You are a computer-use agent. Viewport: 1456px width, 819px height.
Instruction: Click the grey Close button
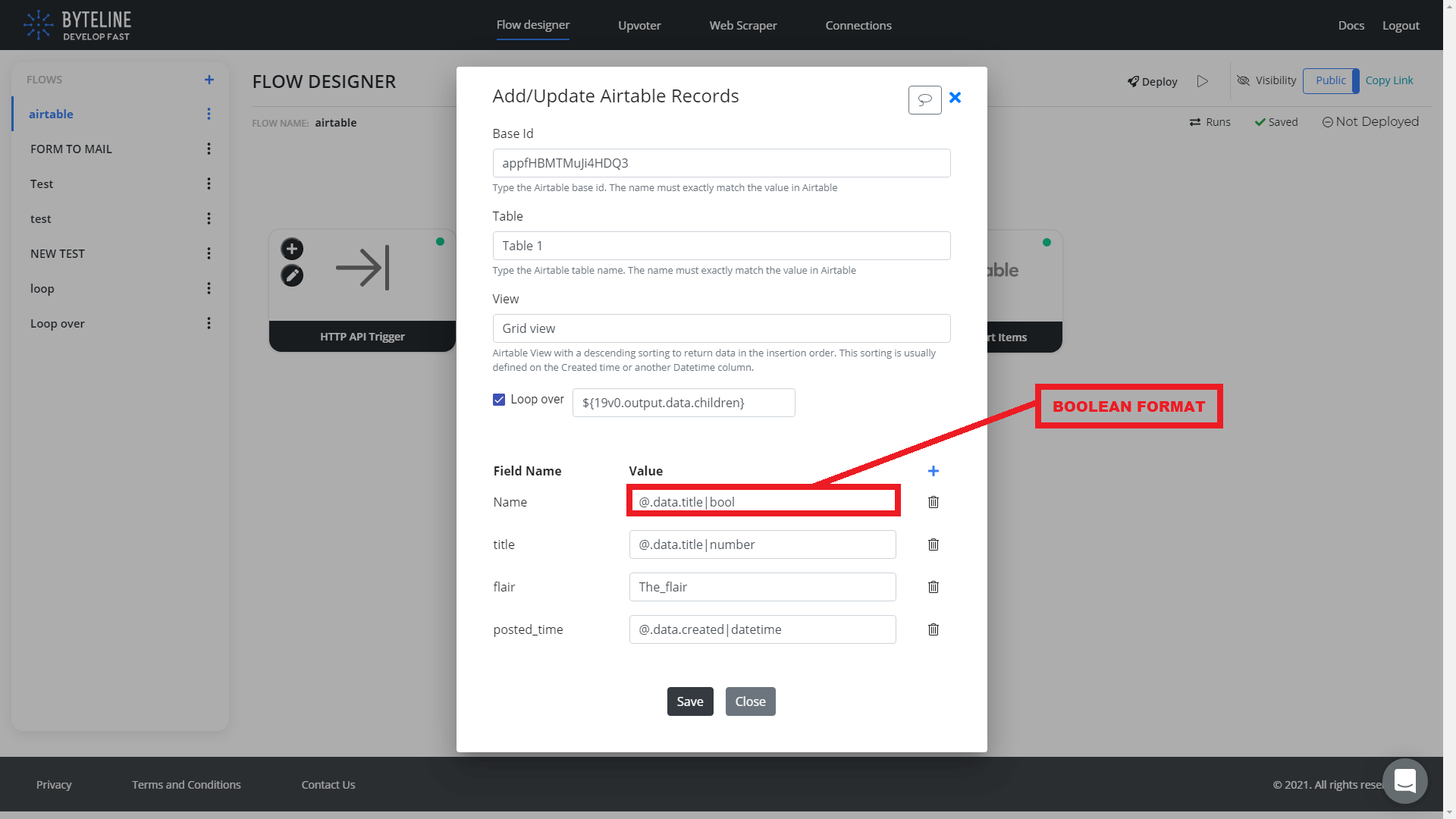(x=751, y=701)
